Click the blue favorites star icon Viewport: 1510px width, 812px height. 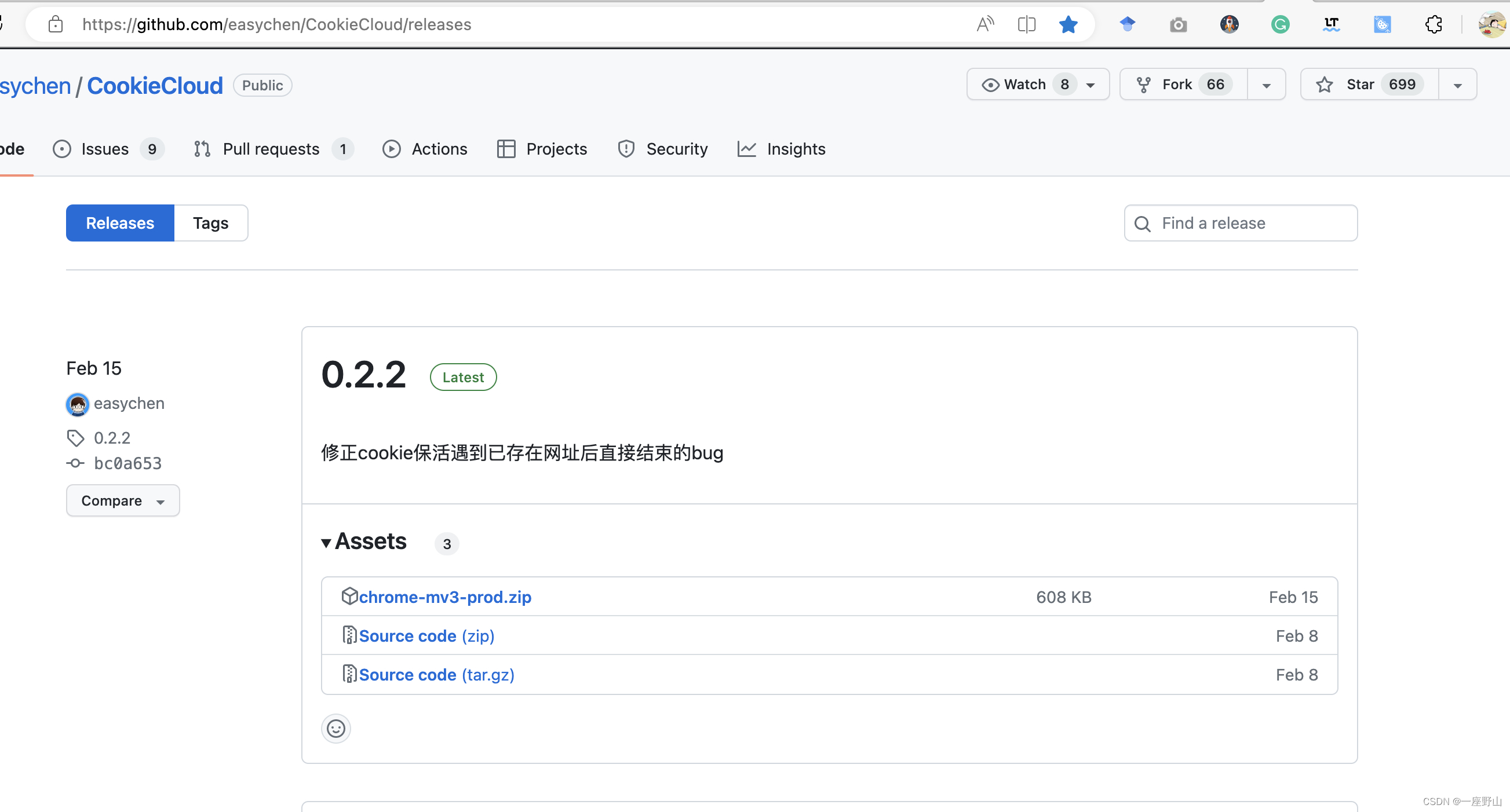coord(1068,24)
